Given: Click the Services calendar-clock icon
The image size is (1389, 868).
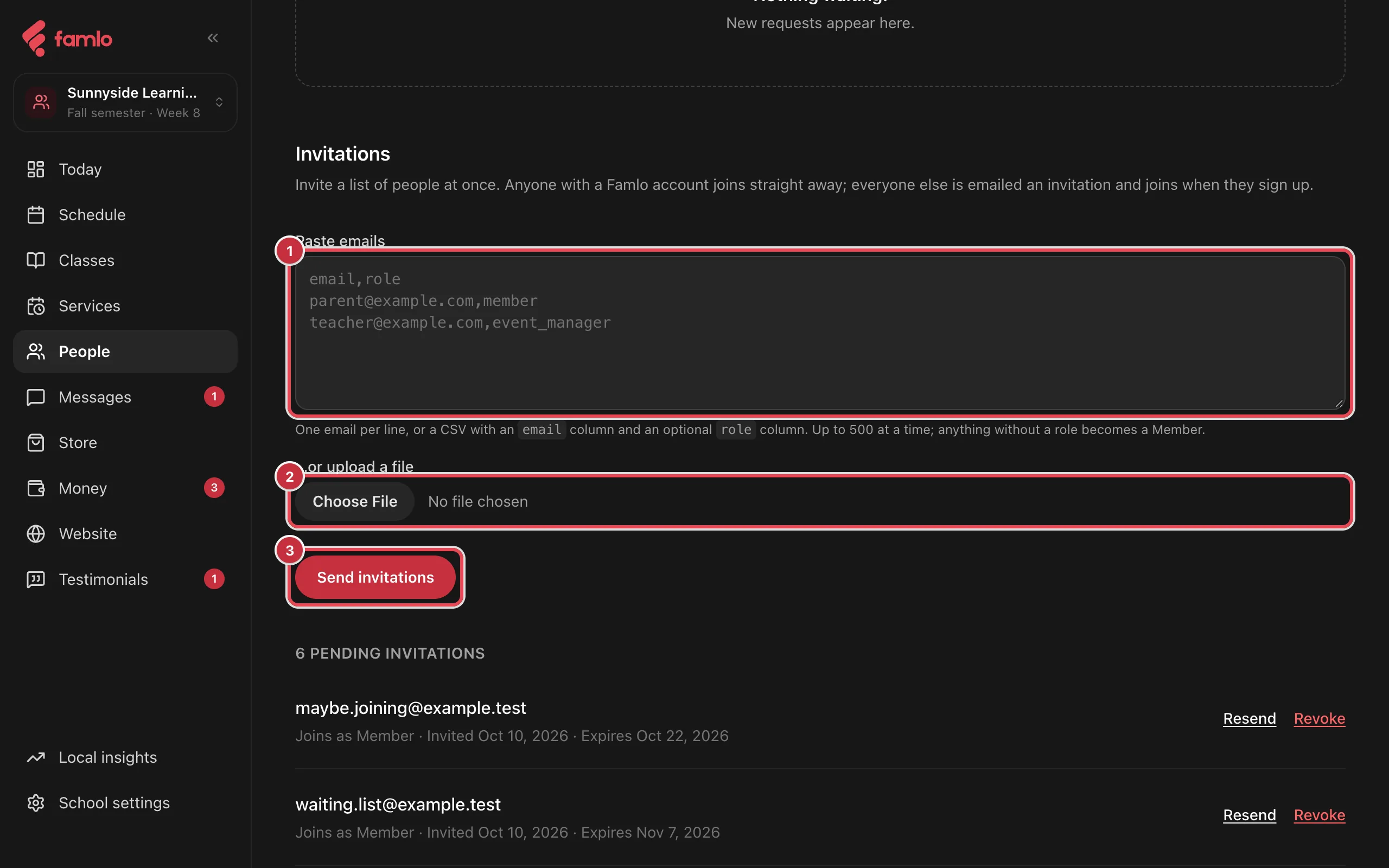Looking at the screenshot, I should [36, 306].
